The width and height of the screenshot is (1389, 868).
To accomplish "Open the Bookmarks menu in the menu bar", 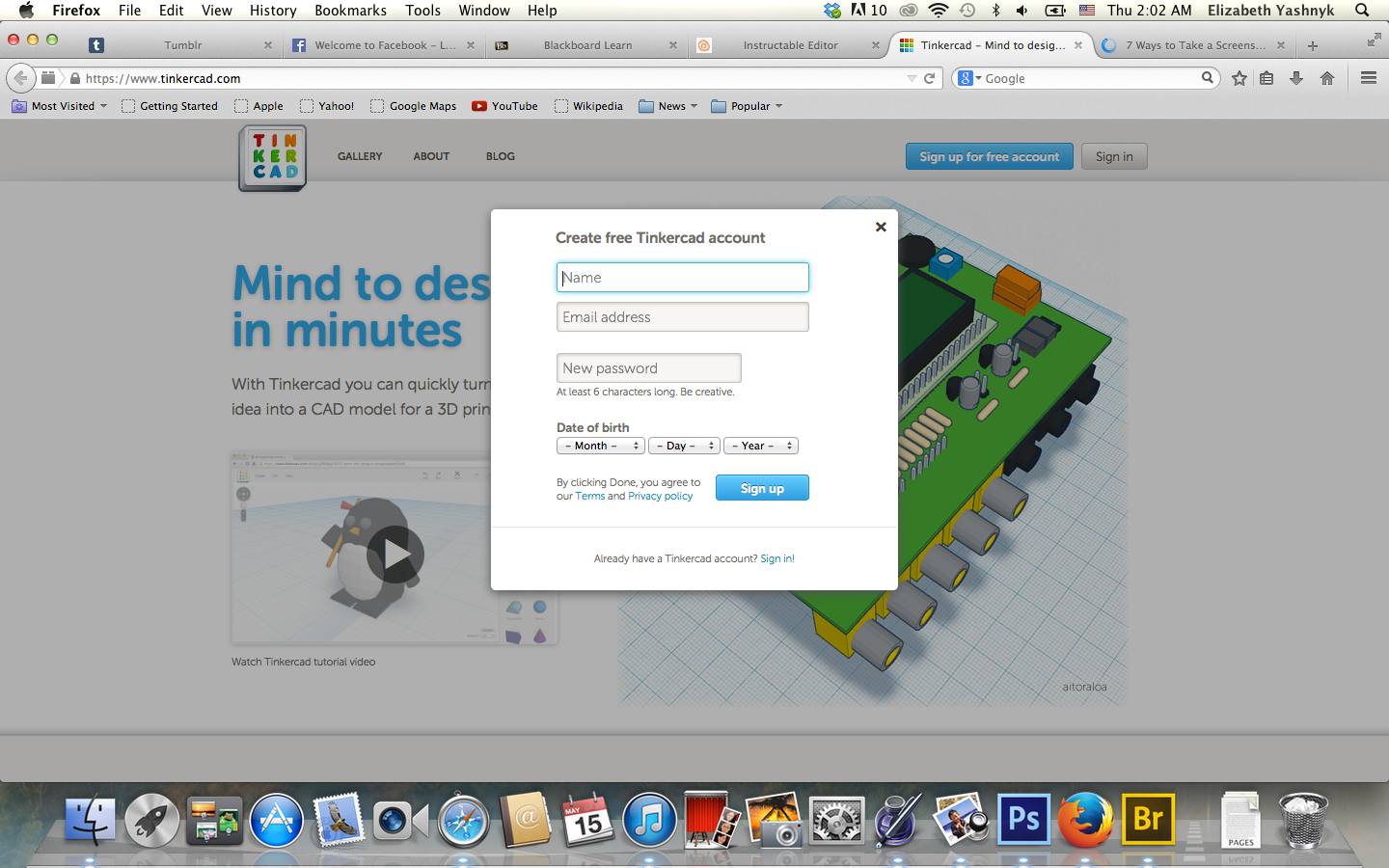I will point(350,11).
